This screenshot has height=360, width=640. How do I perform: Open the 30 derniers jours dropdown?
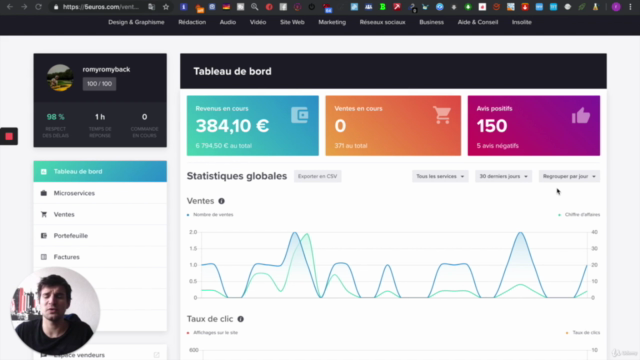(x=503, y=176)
